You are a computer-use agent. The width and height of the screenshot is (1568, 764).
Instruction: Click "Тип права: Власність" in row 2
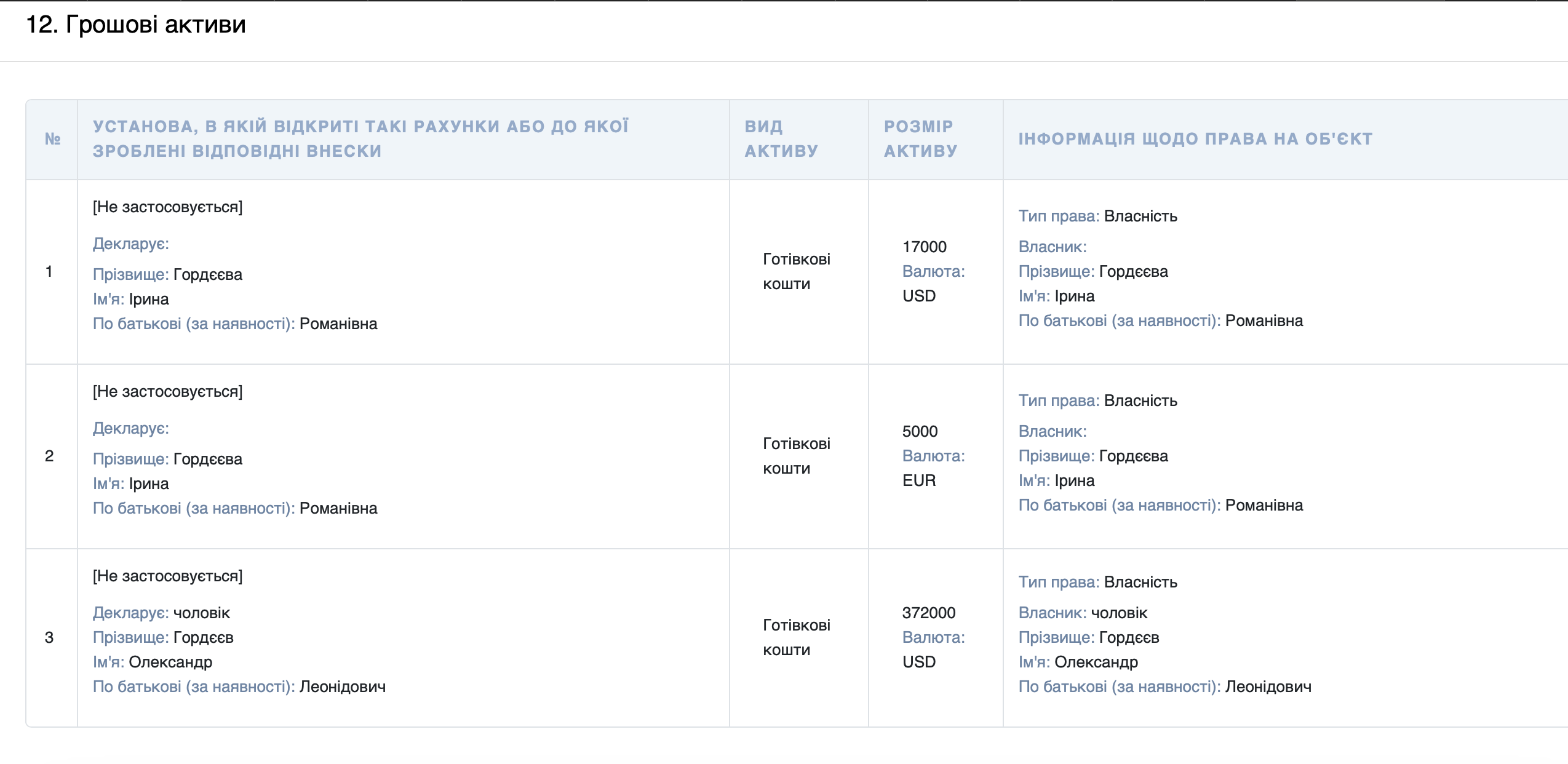click(x=1097, y=401)
